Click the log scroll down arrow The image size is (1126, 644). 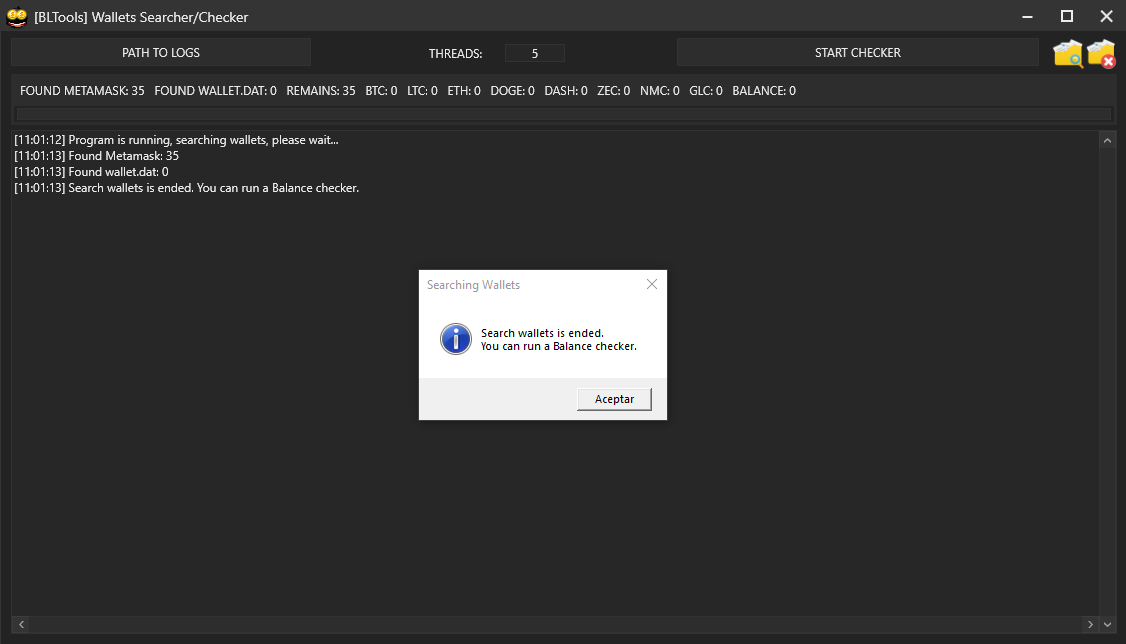pos(1107,624)
